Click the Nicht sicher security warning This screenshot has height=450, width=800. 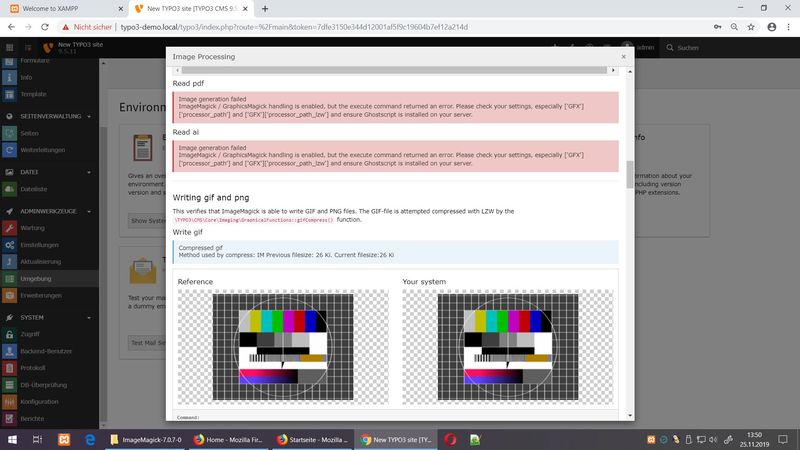87,27
